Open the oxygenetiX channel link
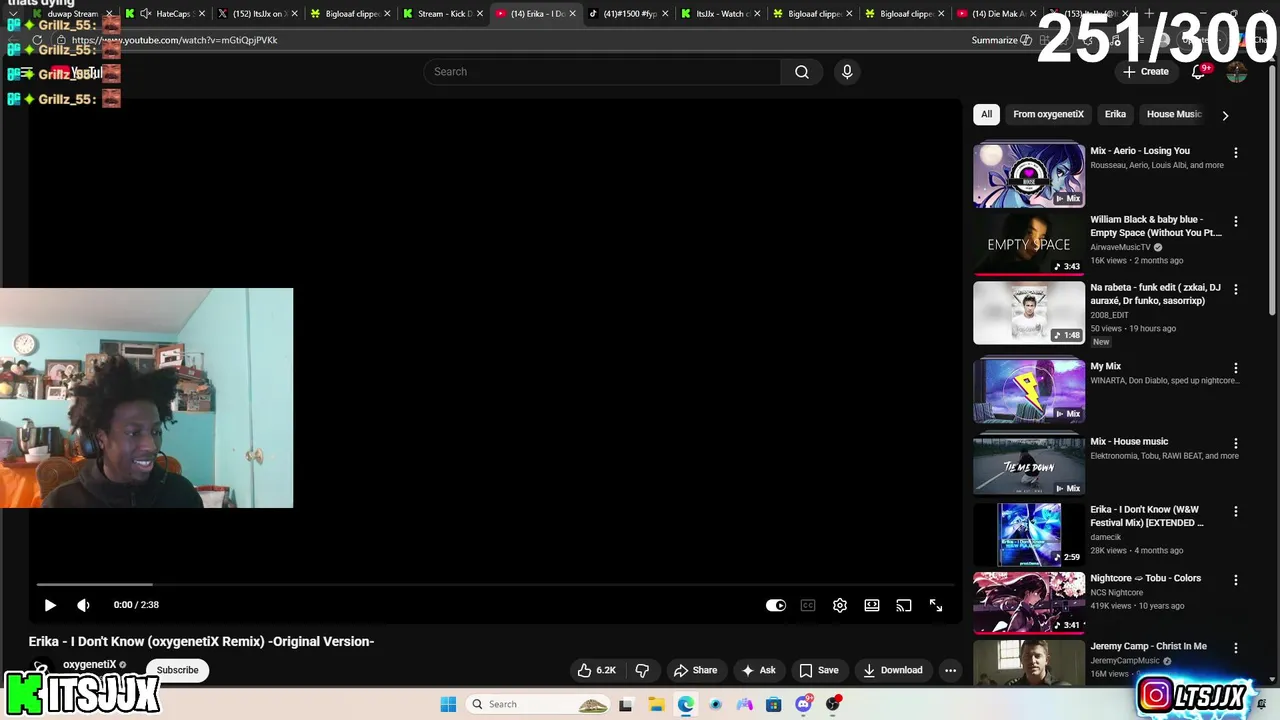This screenshot has height=720, width=1280. click(90, 664)
